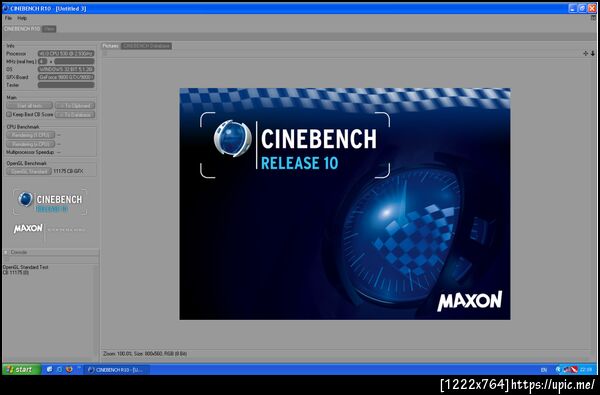The height and width of the screenshot is (395, 600).
Task: Click the To Database button
Action: (75, 114)
